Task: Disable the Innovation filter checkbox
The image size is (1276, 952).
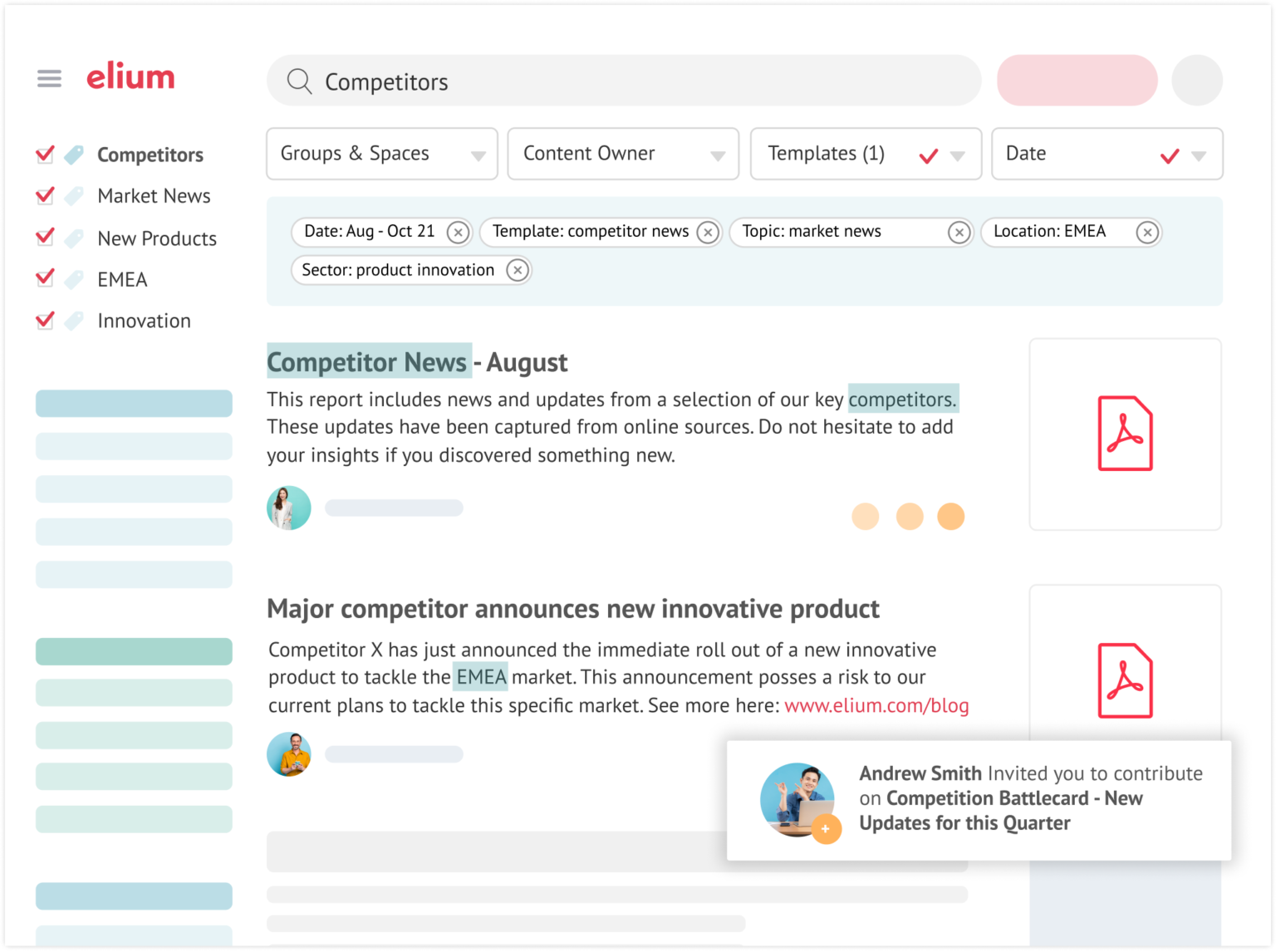Action: (x=46, y=320)
